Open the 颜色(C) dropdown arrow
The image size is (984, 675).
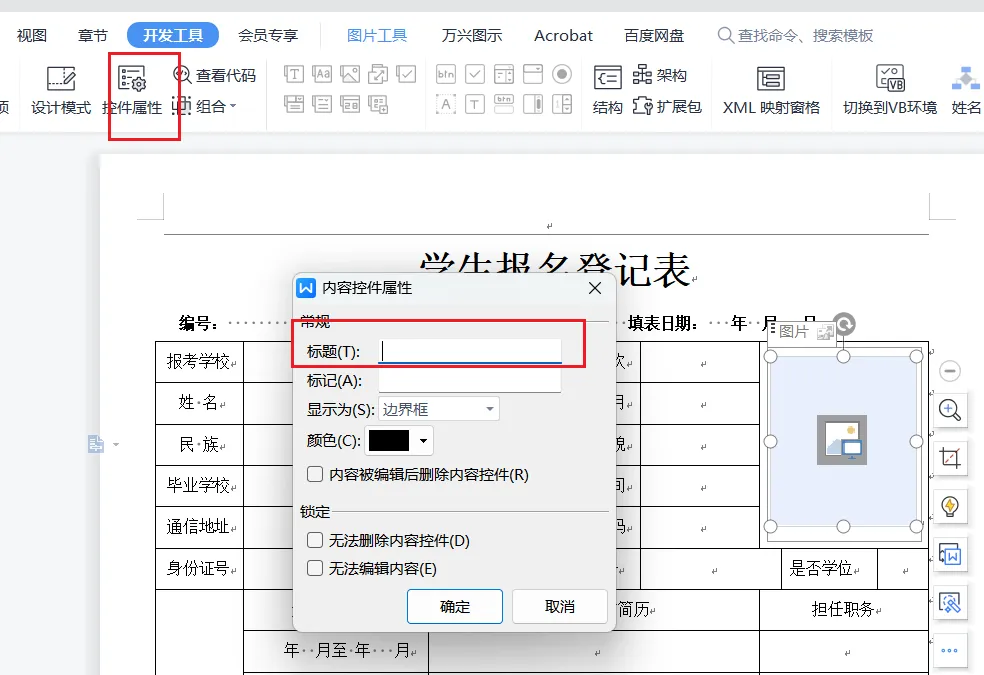tap(424, 440)
